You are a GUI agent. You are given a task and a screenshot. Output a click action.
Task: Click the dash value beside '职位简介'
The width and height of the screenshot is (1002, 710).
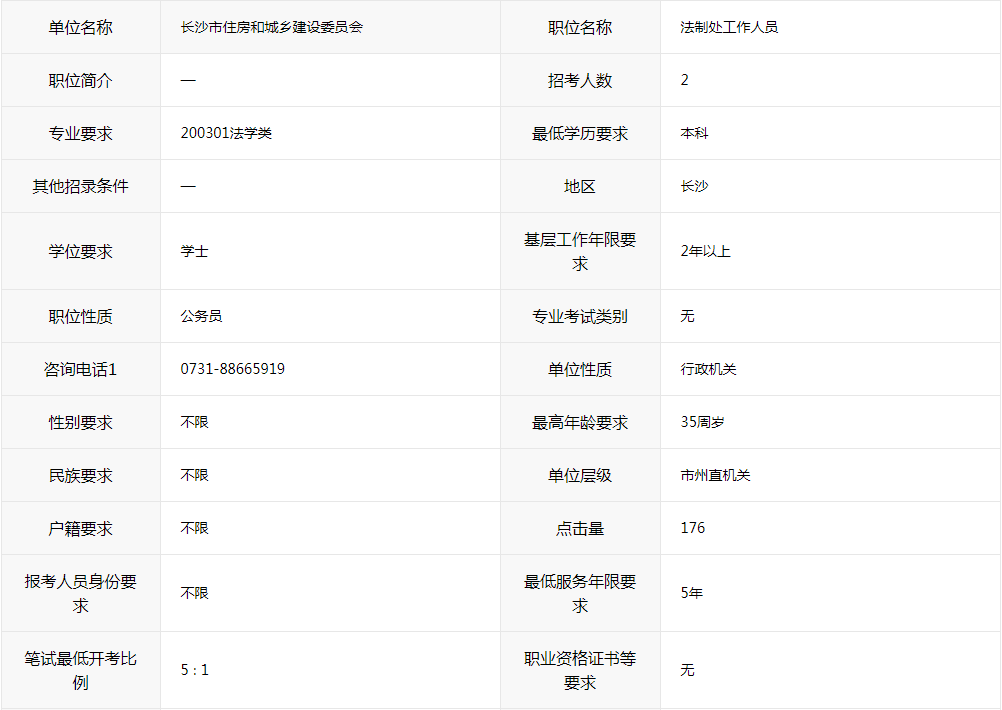(x=188, y=81)
